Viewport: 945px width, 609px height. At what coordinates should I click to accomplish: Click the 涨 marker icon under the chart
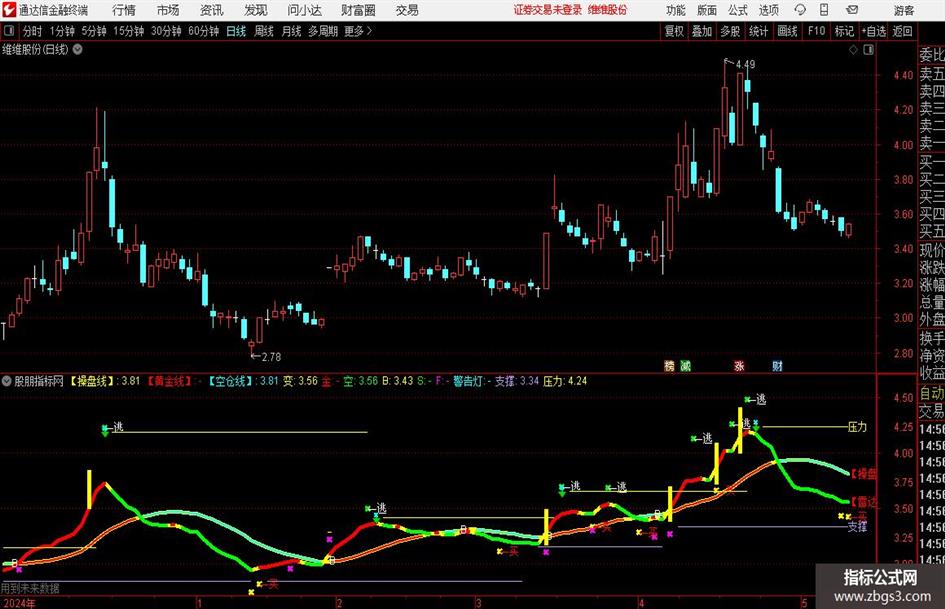(x=739, y=365)
